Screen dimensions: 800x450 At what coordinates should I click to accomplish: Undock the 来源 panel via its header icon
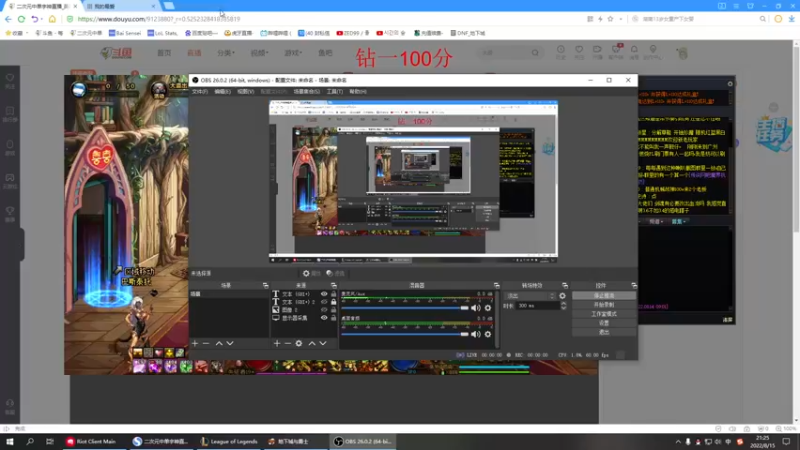[334, 285]
